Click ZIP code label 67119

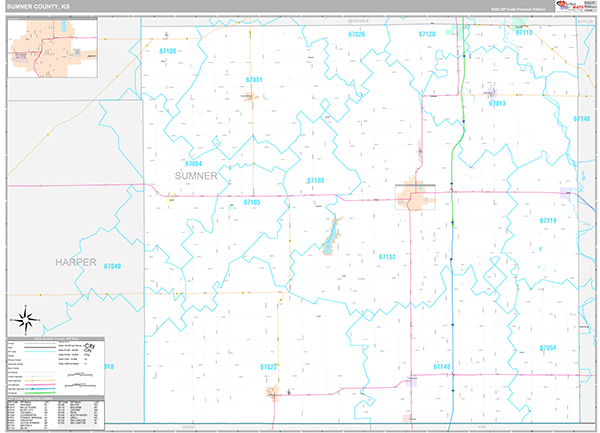click(x=548, y=220)
